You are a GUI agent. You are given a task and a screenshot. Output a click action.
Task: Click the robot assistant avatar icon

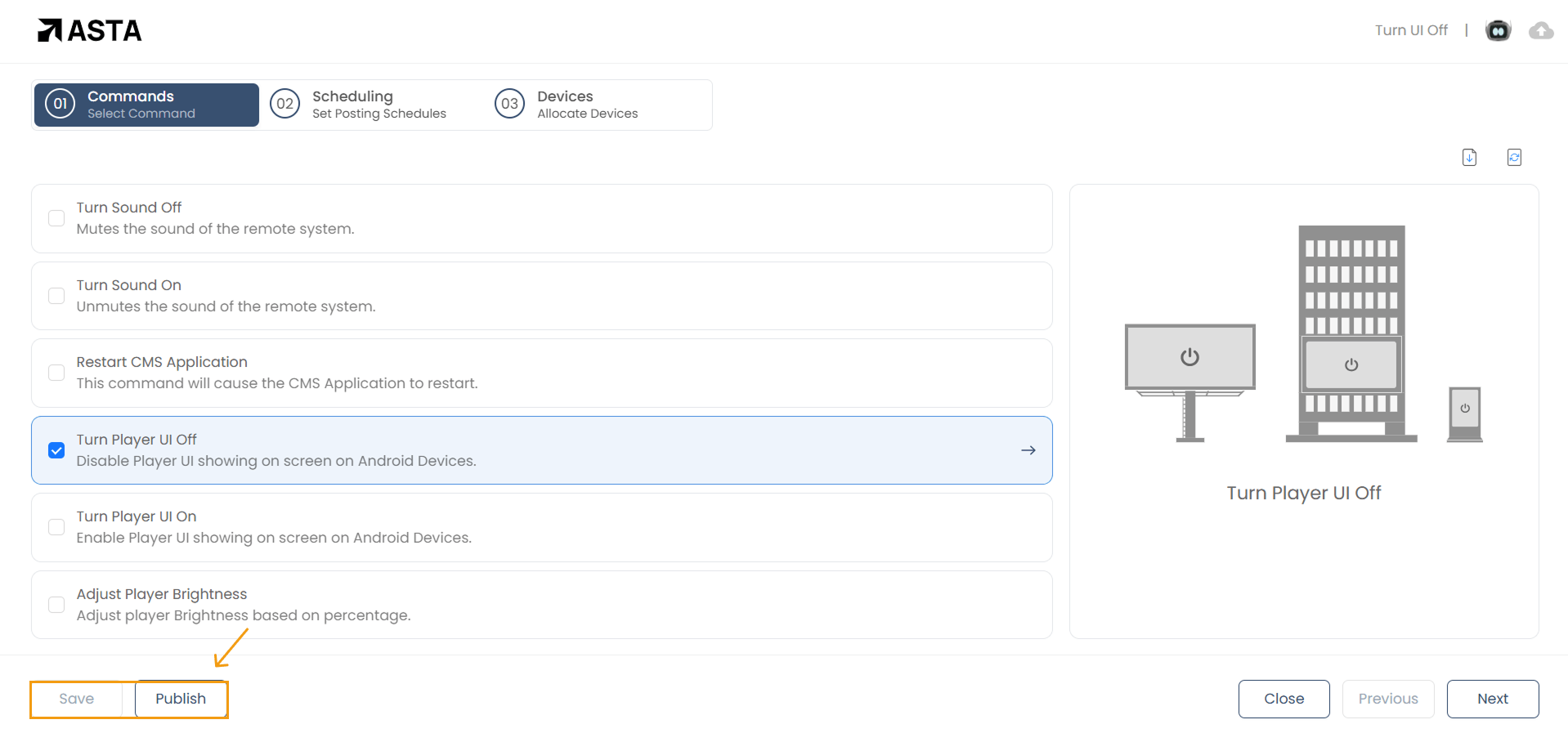1498,30
